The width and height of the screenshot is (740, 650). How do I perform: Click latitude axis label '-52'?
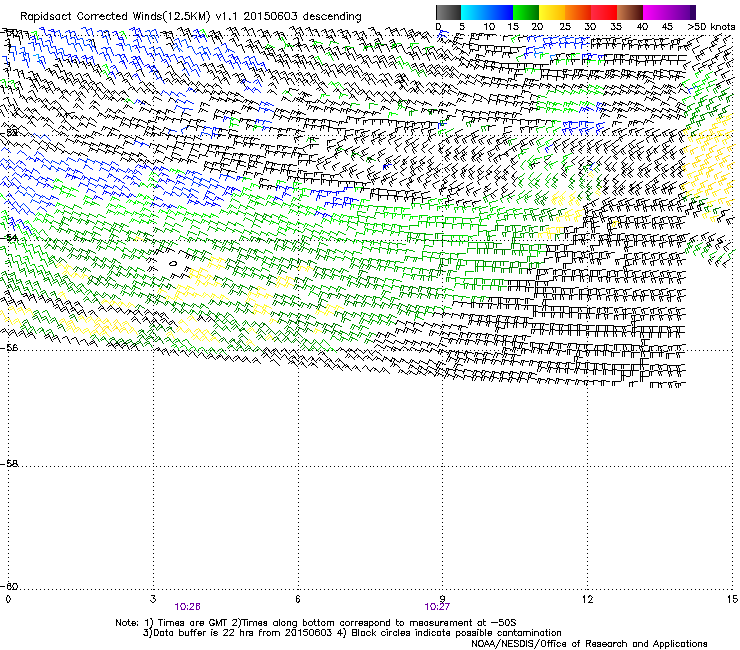click(9, 133)
